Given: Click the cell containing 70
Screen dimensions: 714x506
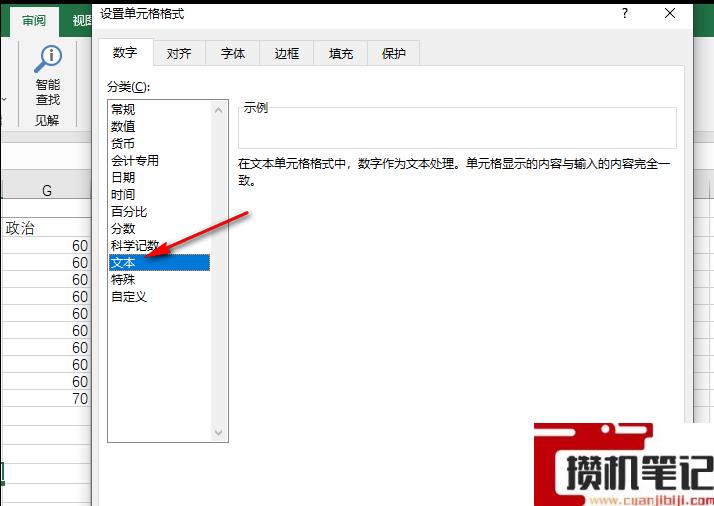Looking at the screenshot, I should click(47, 399).
